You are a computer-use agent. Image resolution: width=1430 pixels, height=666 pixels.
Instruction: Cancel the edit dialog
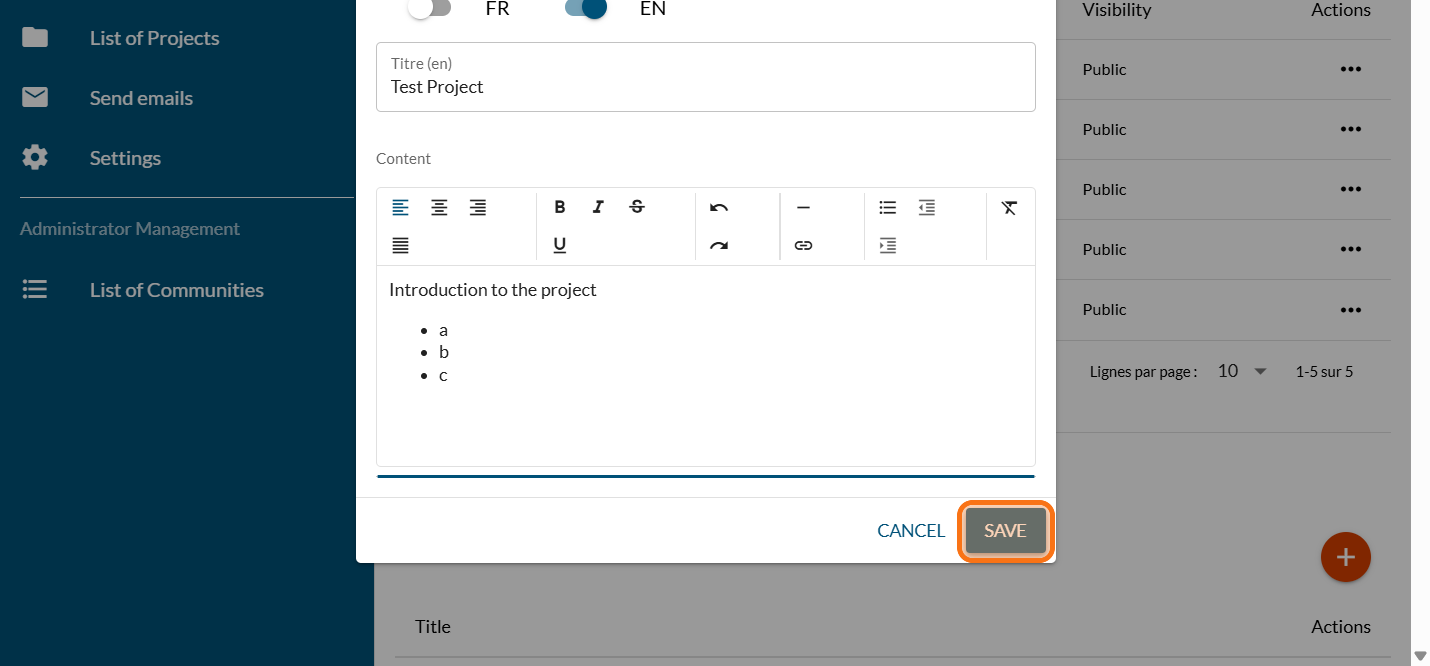pyautogui.click(x=910, y=531)
